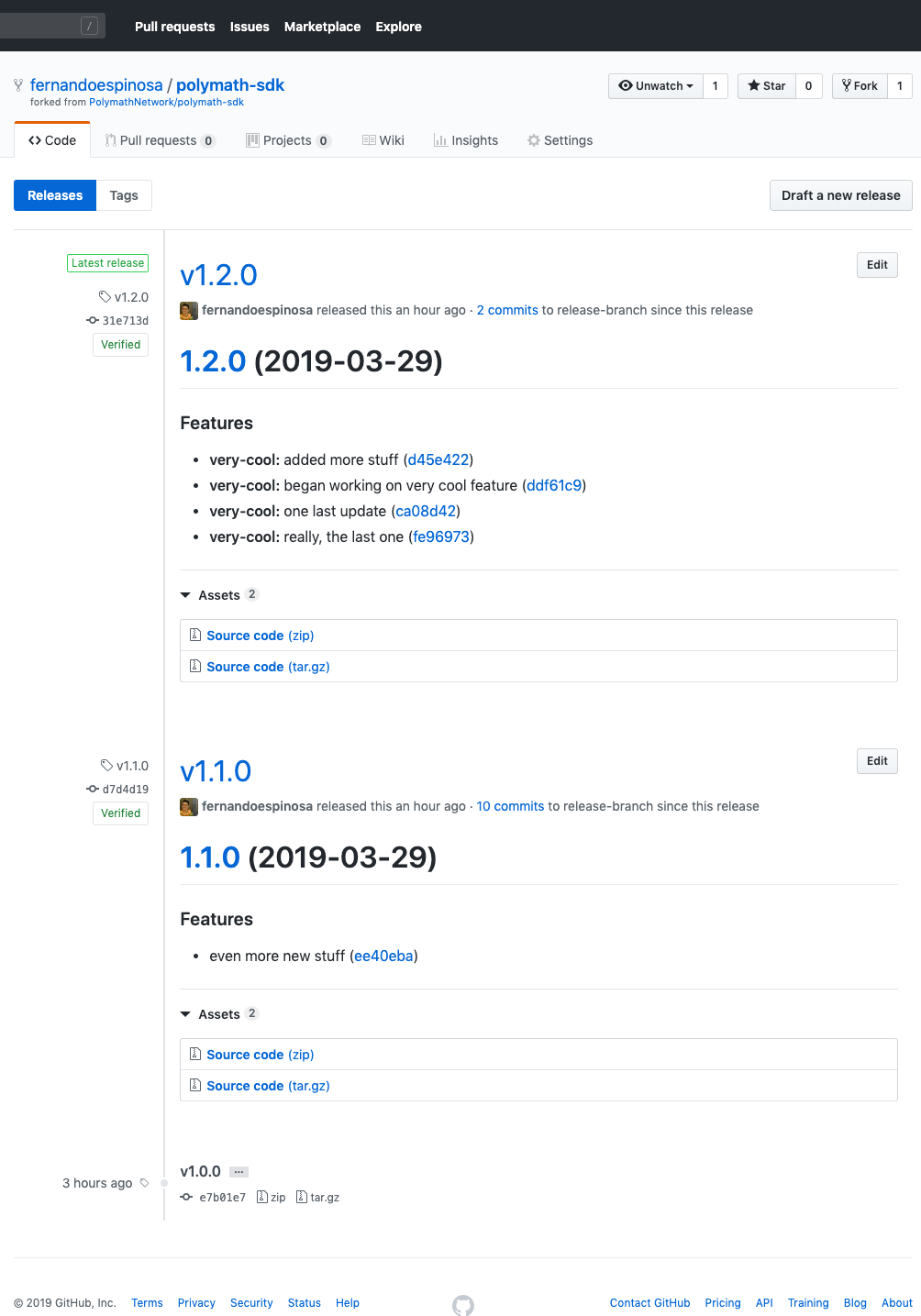Click the commit icon next to 31e713d
This screenshot has height=1316, width=921.
[x=93, y=320]
